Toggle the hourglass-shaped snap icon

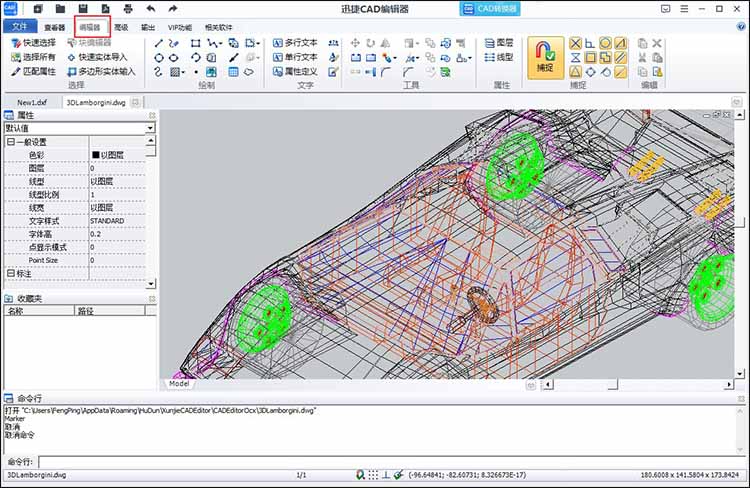pyautogui.click(x=575, y=58)
